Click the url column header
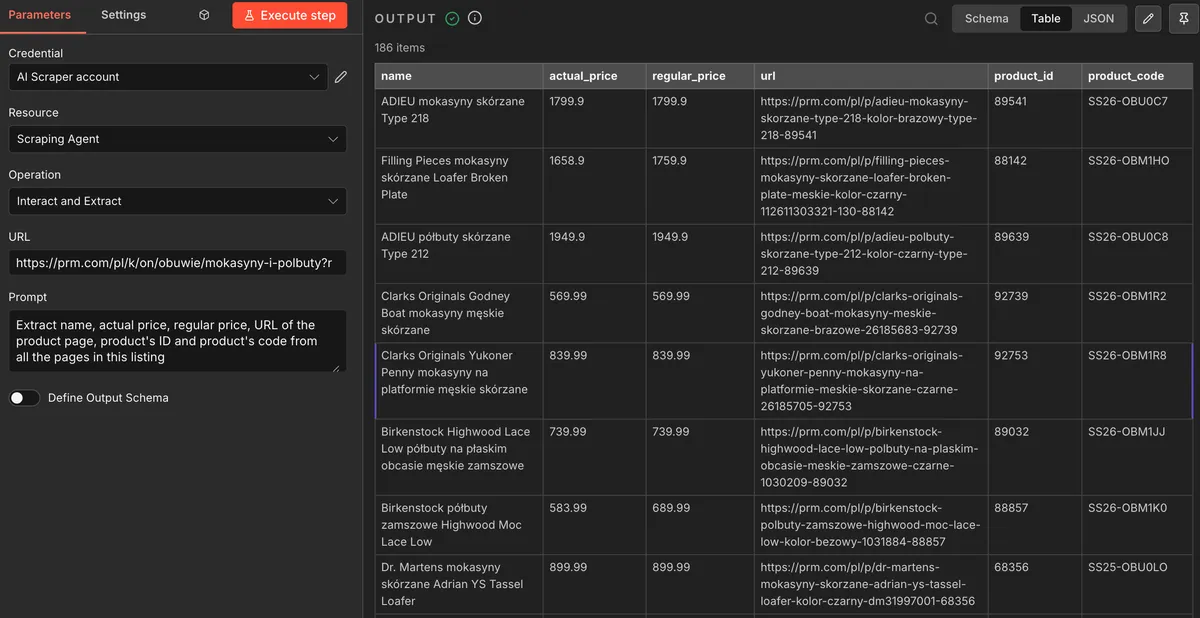 pos(871,76)
